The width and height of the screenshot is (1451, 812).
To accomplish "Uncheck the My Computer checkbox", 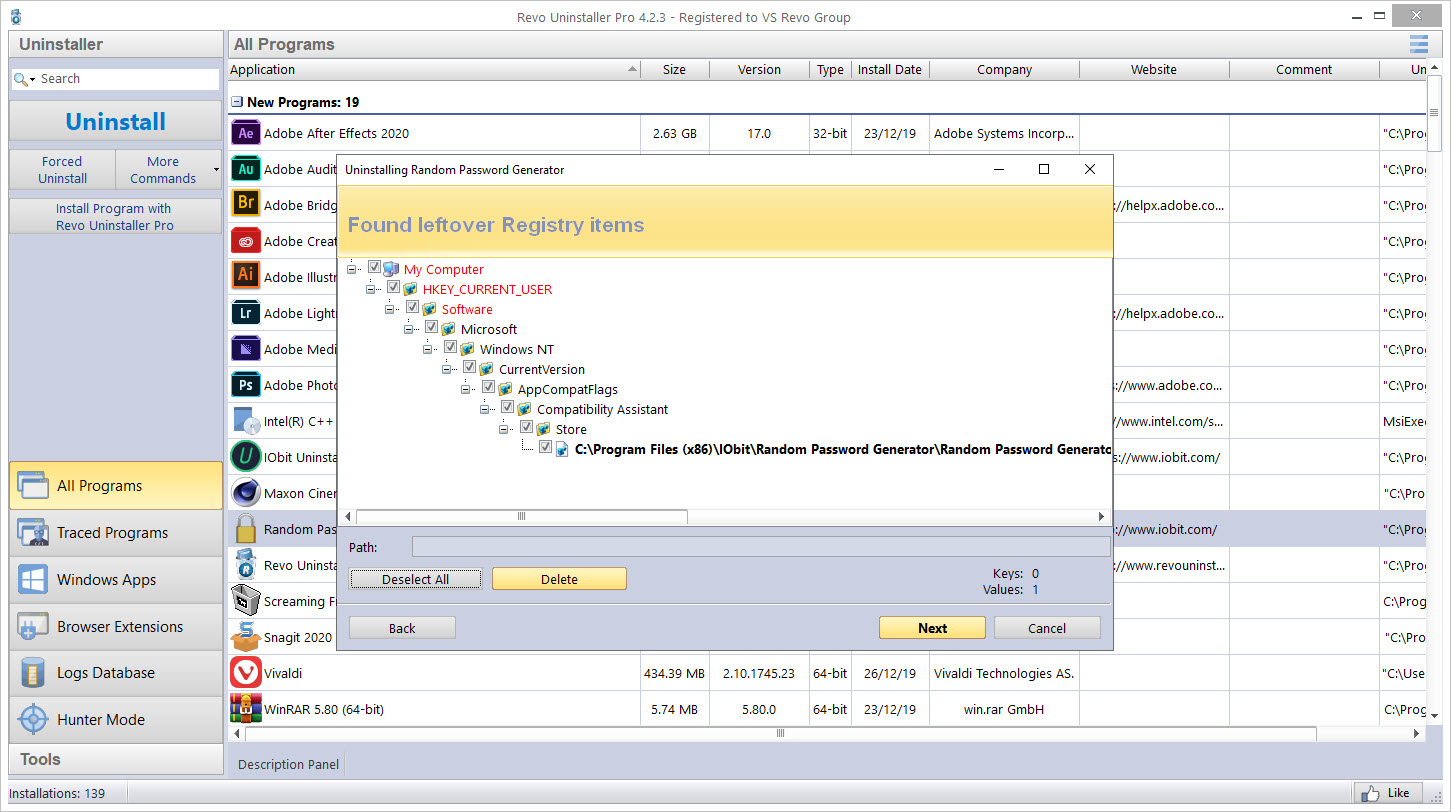I will click(375, 268).
